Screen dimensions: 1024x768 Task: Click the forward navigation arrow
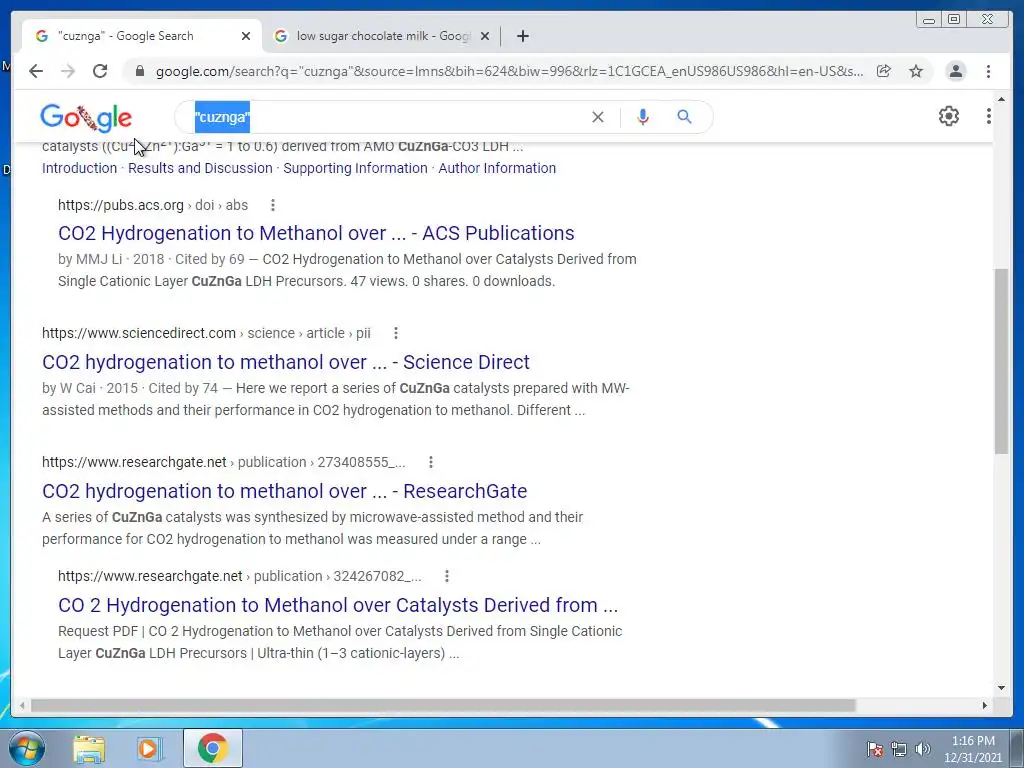coord(68,71)
